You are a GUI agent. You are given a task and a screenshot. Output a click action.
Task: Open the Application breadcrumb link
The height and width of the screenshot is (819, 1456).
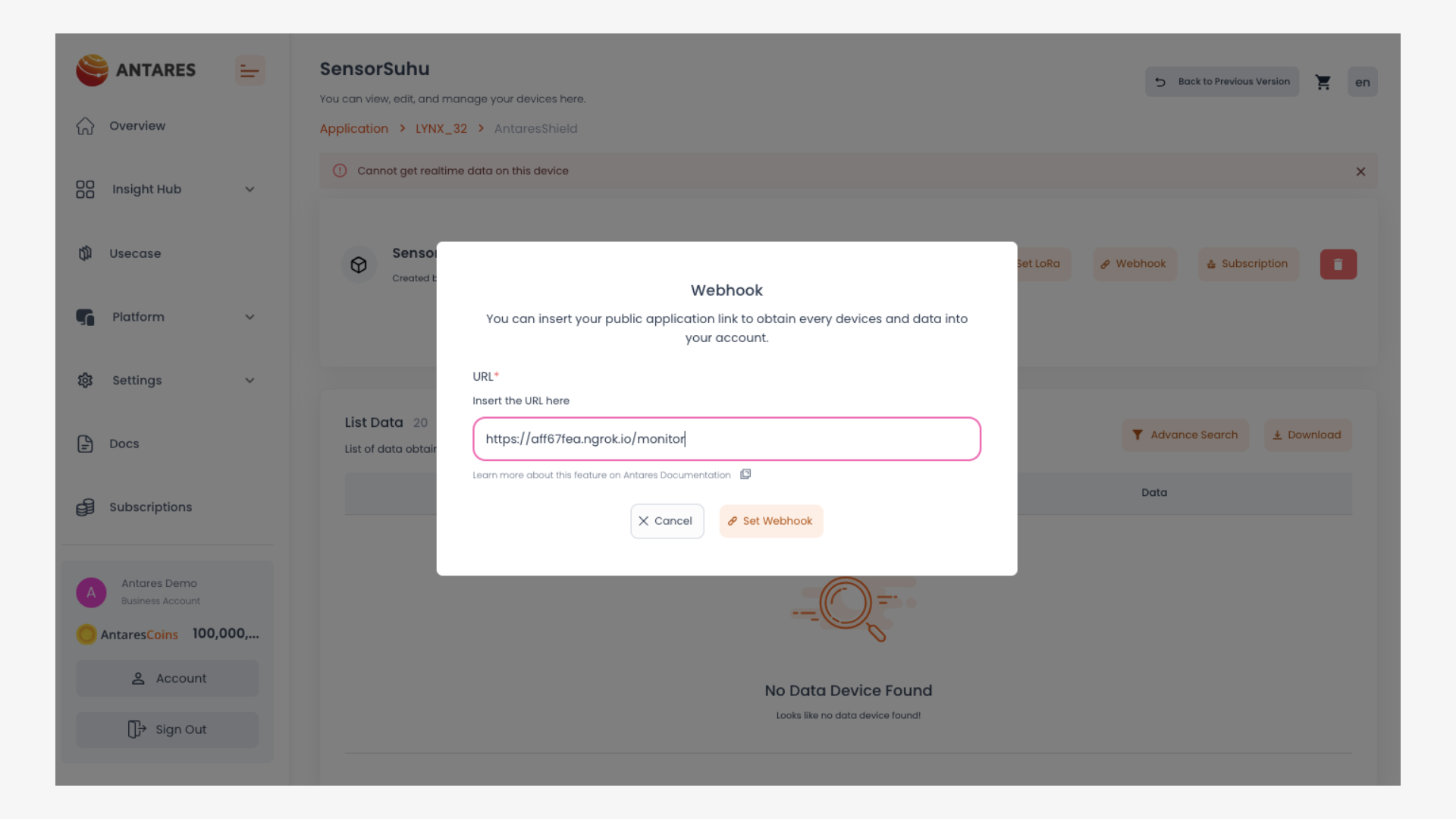[353, 129]
